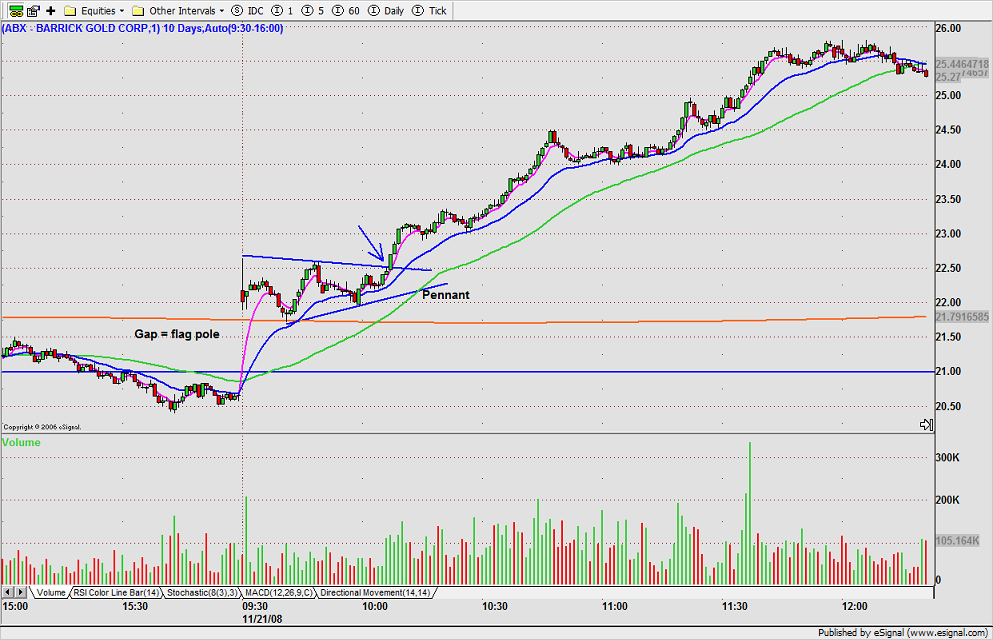Click the ABX Barrick Gold Corp chart title
This screenshot has width=993, height=640.
pos(142,28)
